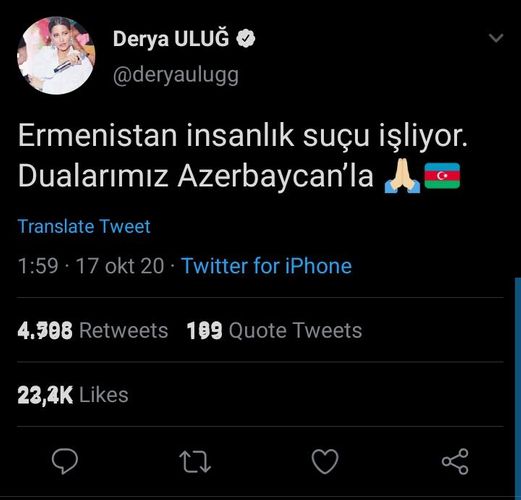Screen dimensions: 521x500
Task: Click the Derya ULUĞ display name
Action: click(171, 38)
